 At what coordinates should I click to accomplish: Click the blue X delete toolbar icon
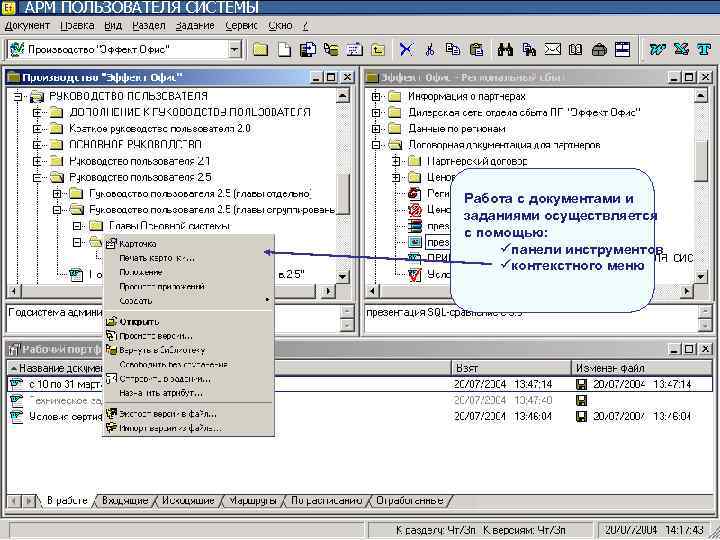pyautogui.click(x=406, y=49)
